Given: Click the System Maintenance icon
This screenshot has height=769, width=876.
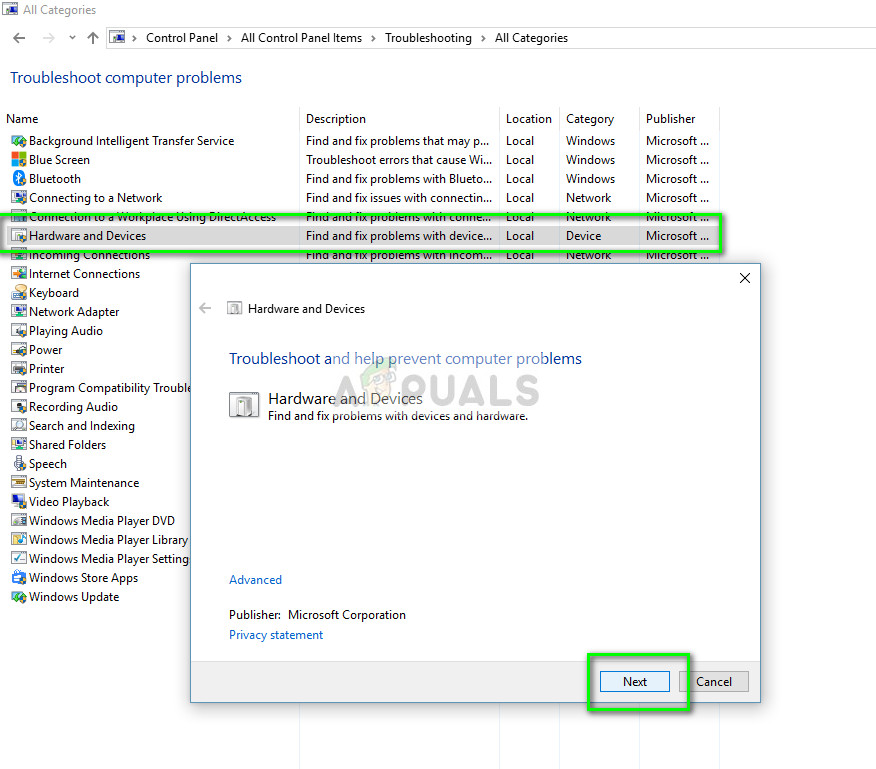Looking at the screenshot, I should 19,483.
